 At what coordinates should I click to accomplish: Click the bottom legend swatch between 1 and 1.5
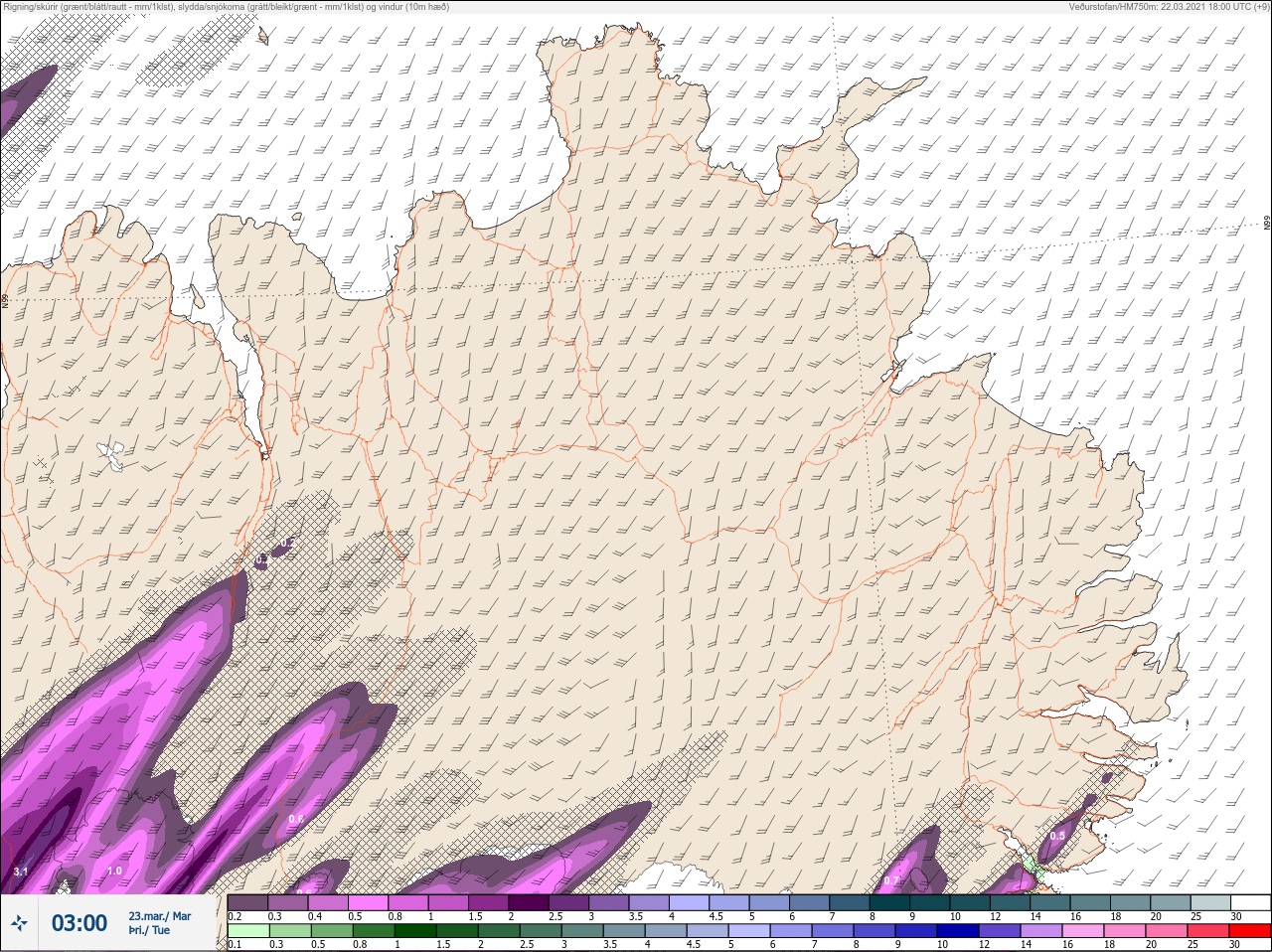[x=415, y=931]
